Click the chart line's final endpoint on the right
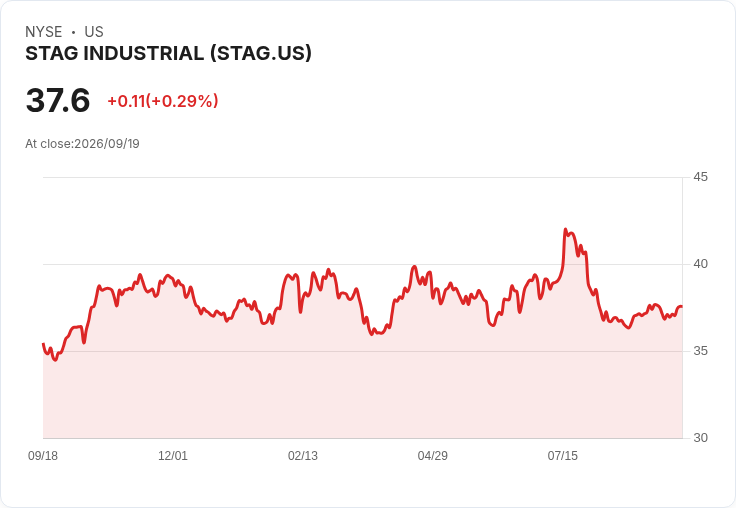 click(x=682, y=307)
